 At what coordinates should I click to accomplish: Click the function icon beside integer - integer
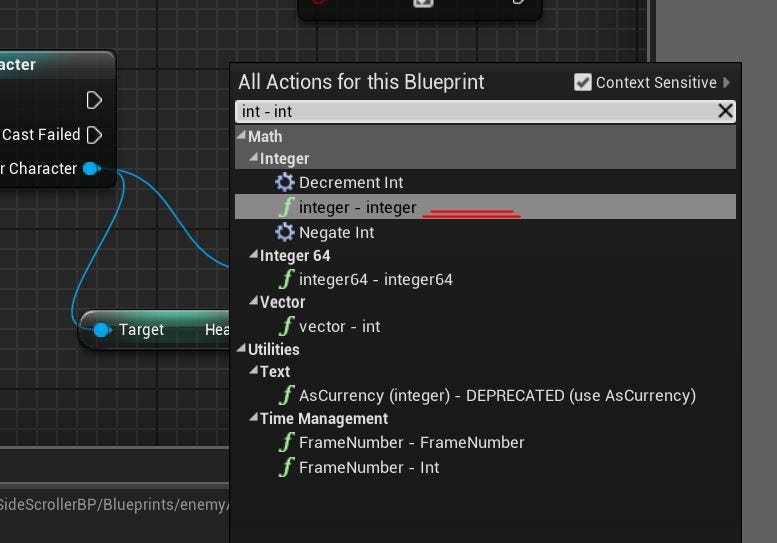(x=286, y=207)
